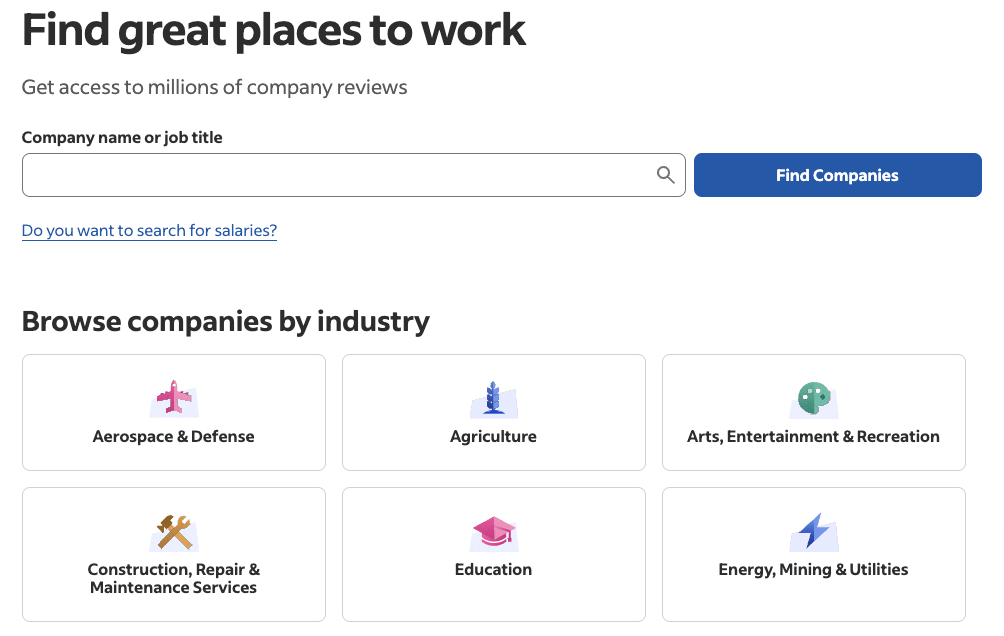1004x636 pixels.
Task: Click the company reviews subtitle text
Action: click(214, 87)
